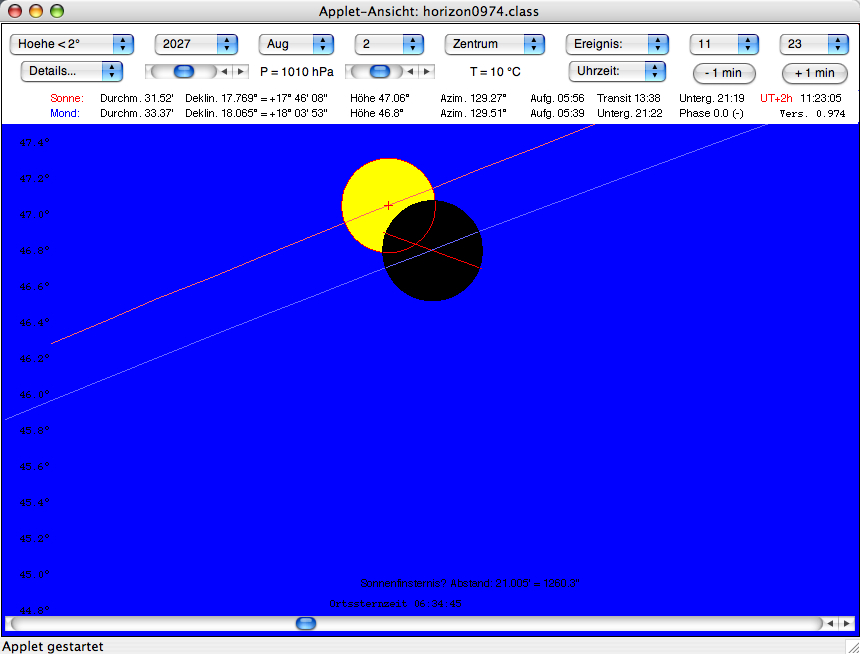Click moon "Unterg. 21:22" value
The height and width of the screenshot is (654, 860).
click(x=630, y=113)
